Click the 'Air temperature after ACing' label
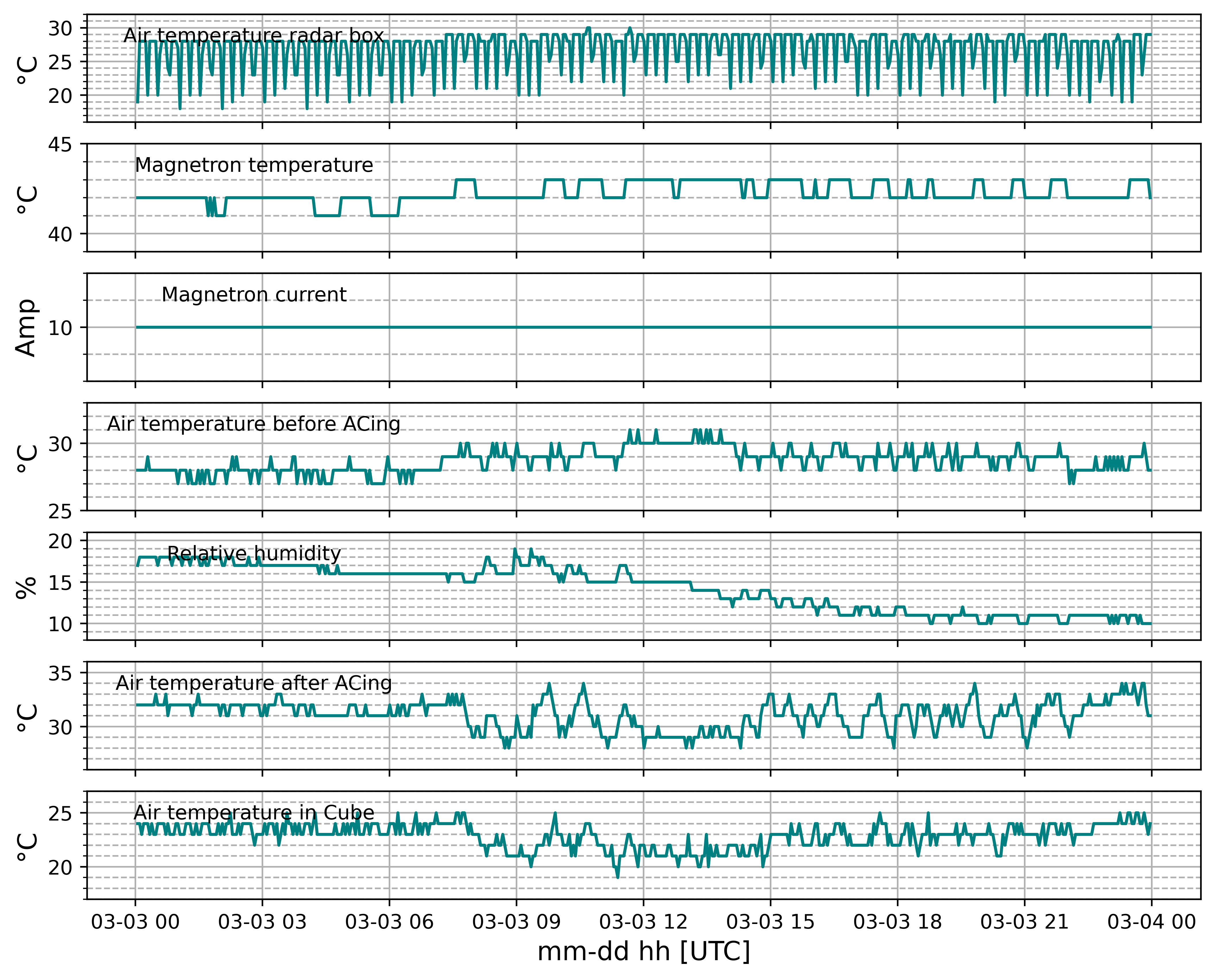This screenshot has width=1215, height=980. [254, 683]
